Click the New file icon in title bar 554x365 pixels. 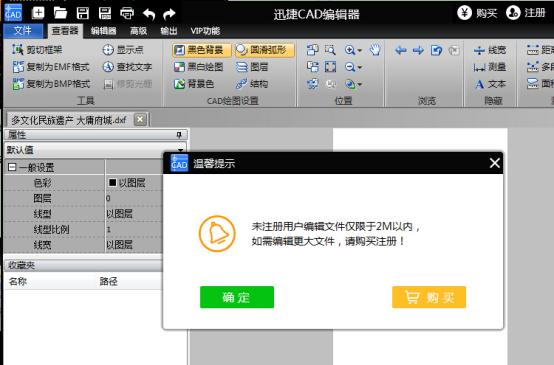pyautogui.click(x=38, y=13)
